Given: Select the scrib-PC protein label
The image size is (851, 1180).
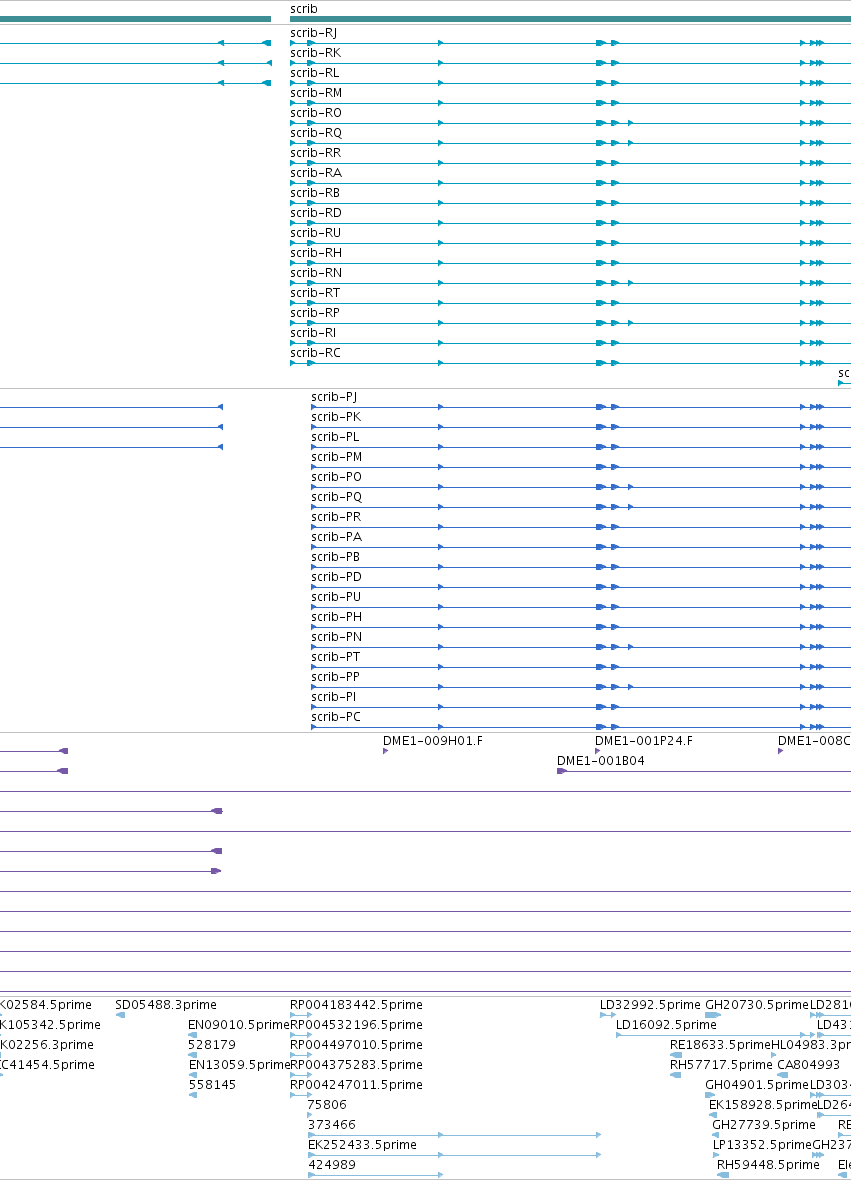Looking at the screenshot, I should [336, 717].
